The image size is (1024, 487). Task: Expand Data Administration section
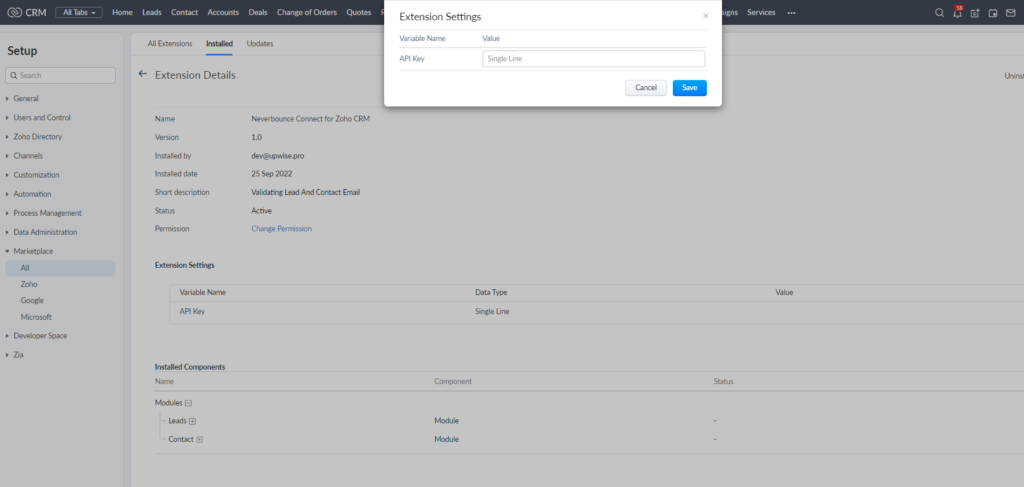tap(45, 232)
